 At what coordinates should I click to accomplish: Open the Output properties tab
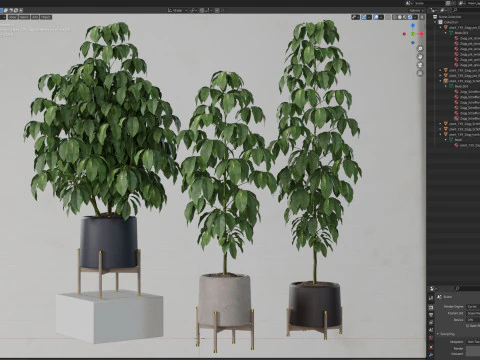(431, 315)
